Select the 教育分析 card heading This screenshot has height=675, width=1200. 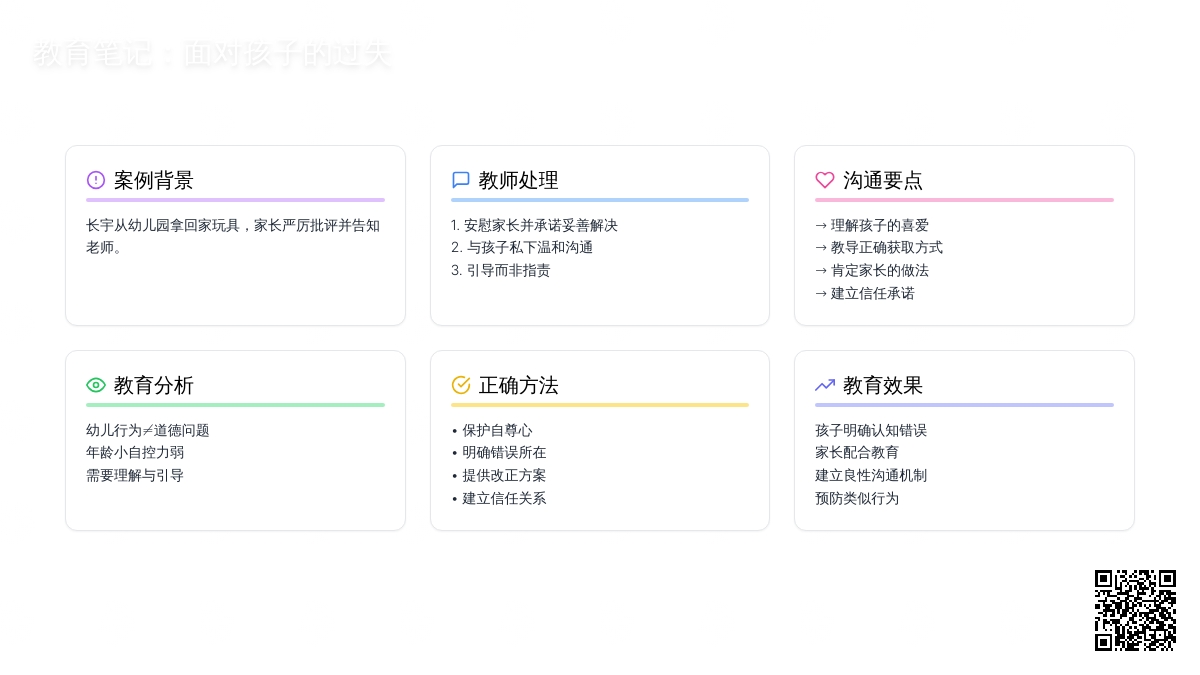(154, 385)
